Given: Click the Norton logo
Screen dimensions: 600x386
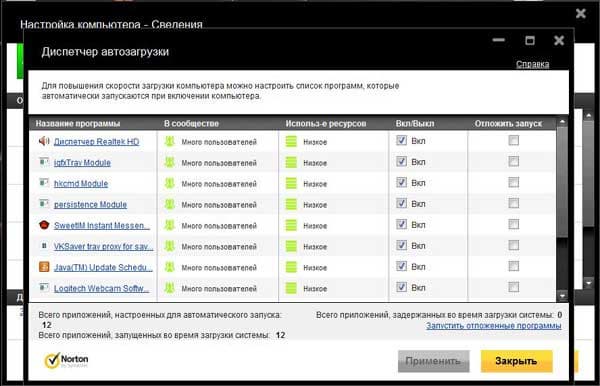Looking at the screenshot, I should 66,360.
